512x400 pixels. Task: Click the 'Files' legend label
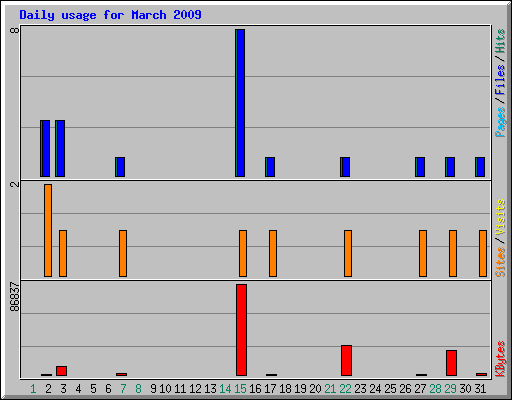tap(500, 79)
